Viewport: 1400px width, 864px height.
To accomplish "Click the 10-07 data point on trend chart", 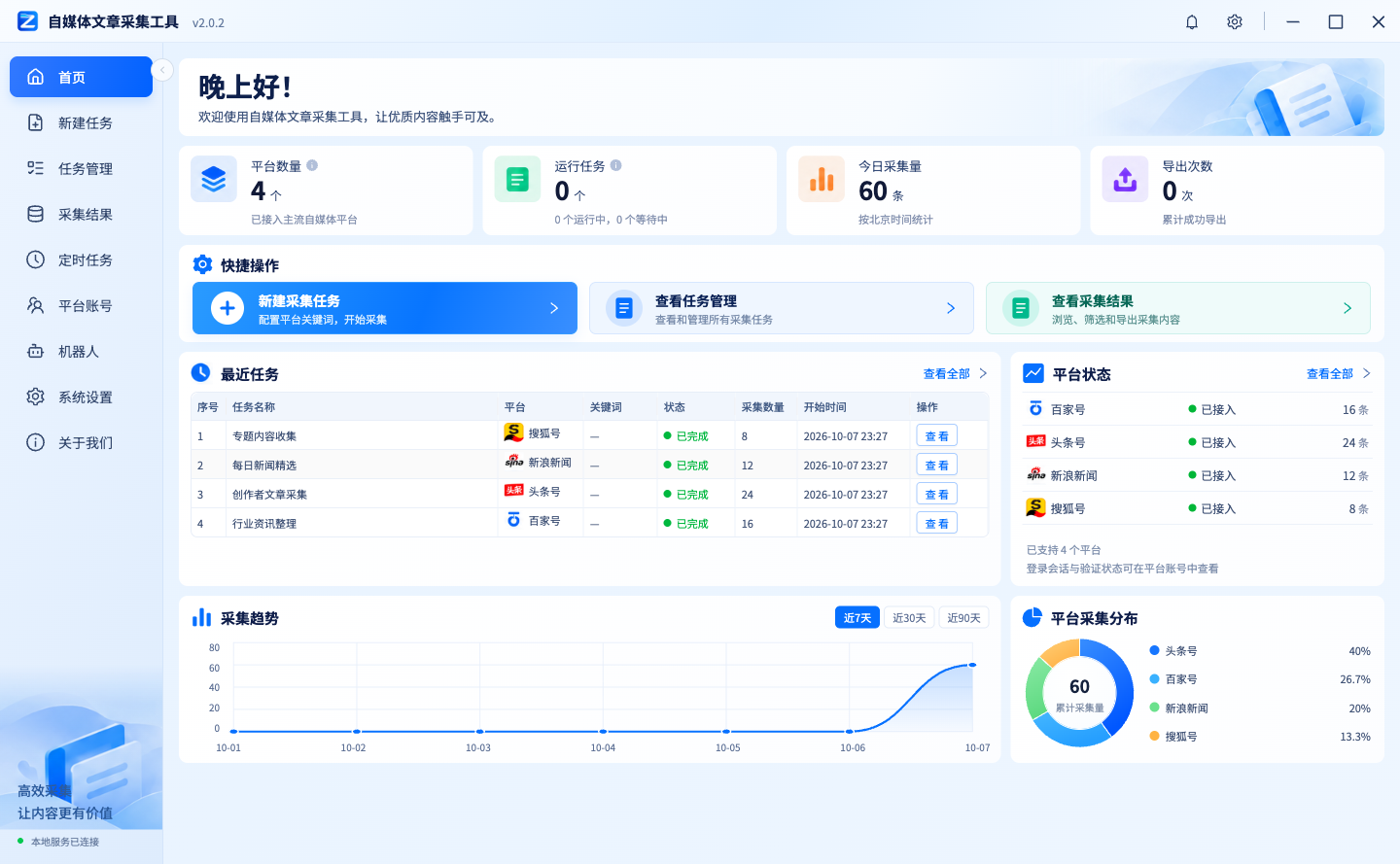I will tap(972, 665).
